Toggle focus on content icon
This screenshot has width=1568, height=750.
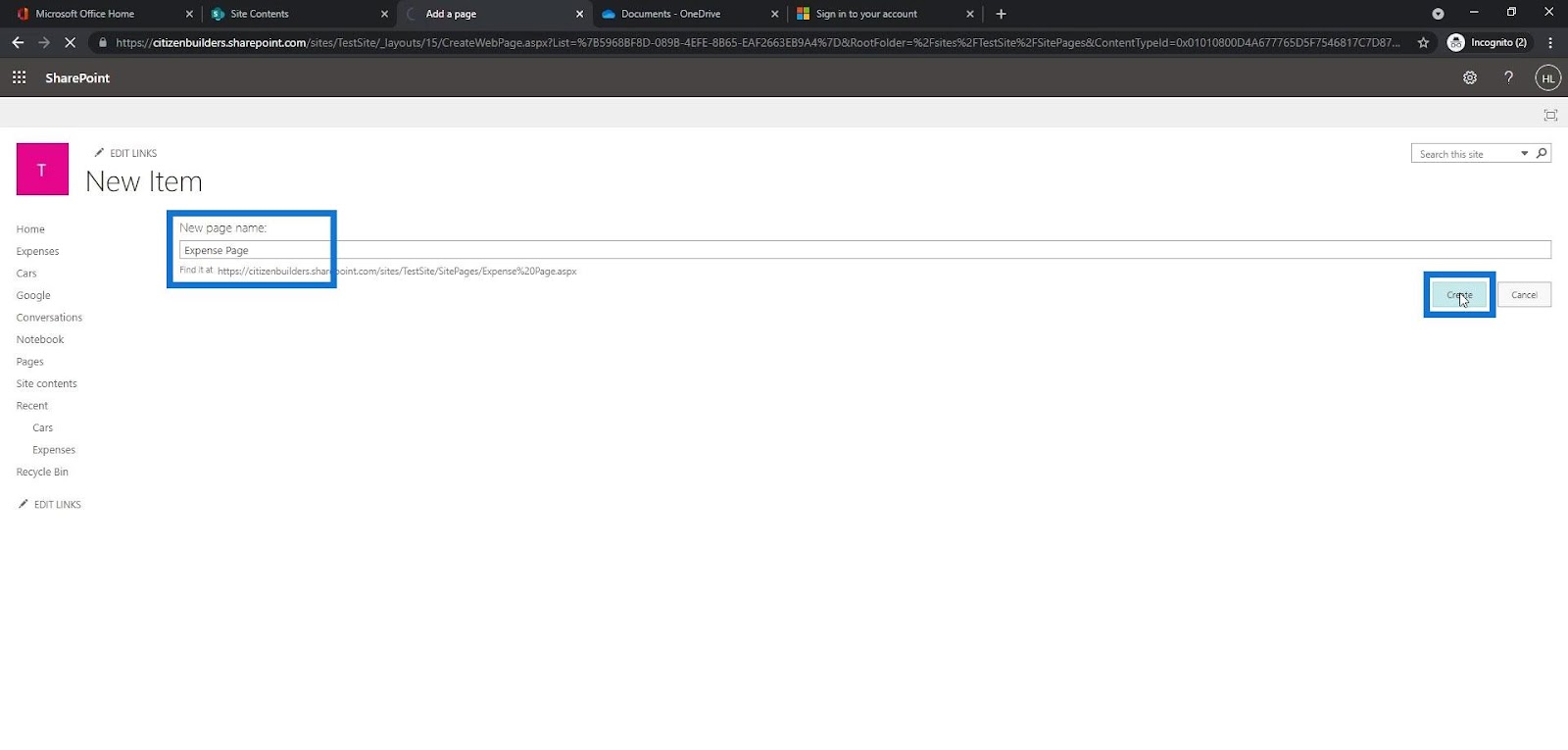click(1550, 115)
